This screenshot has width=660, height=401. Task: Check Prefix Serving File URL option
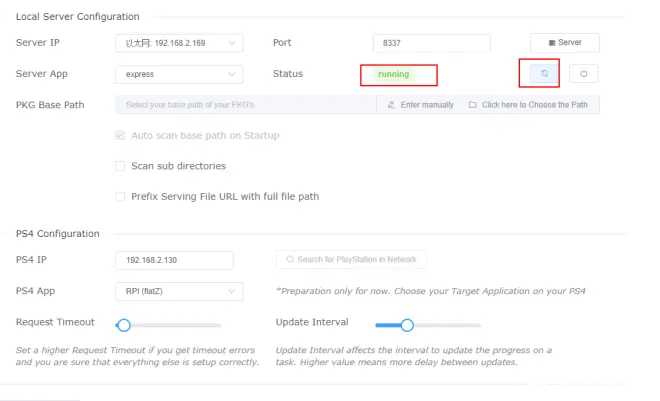click(x=120, y=197)
